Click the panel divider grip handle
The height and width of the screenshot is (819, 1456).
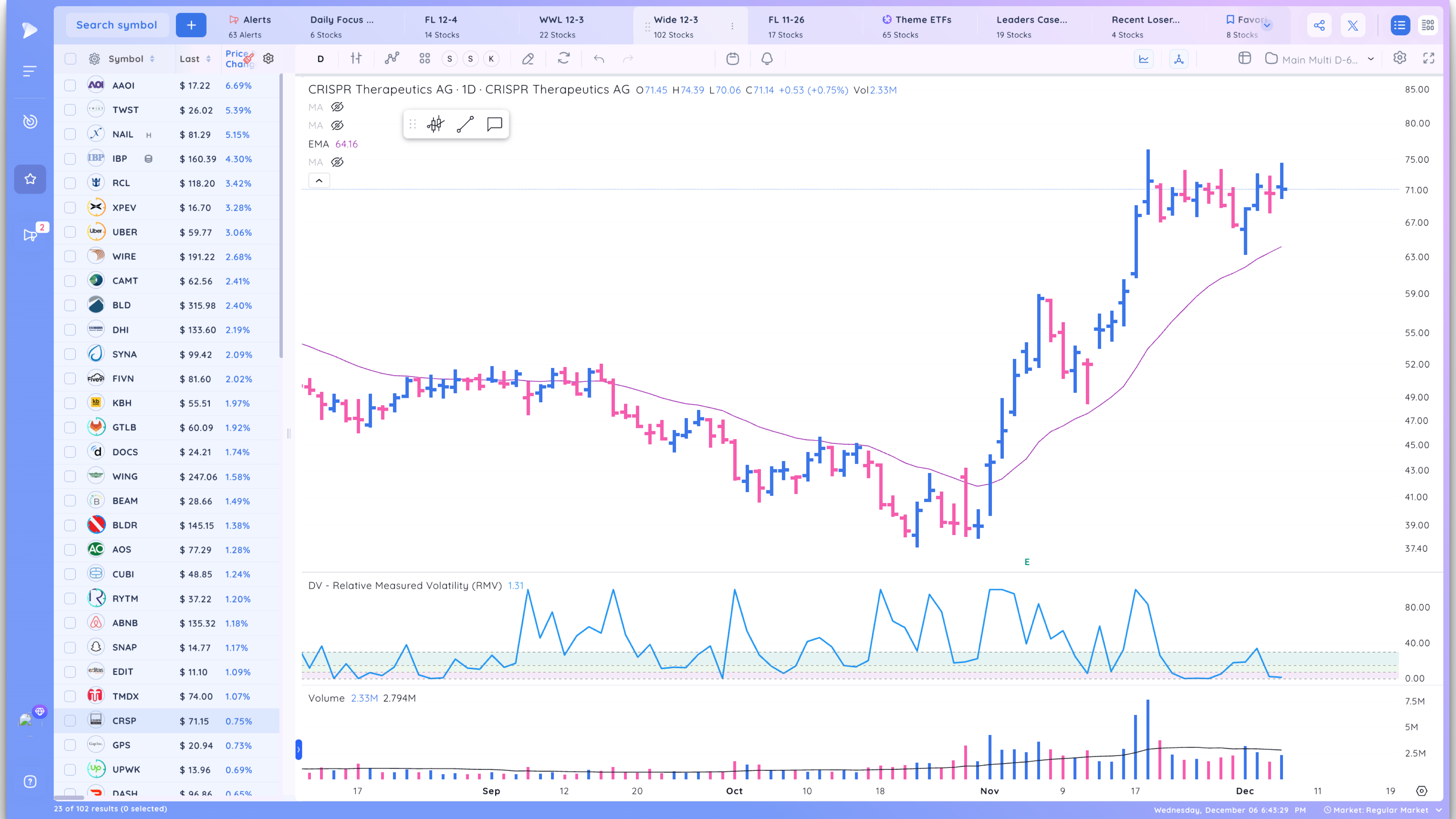[289, 434]
